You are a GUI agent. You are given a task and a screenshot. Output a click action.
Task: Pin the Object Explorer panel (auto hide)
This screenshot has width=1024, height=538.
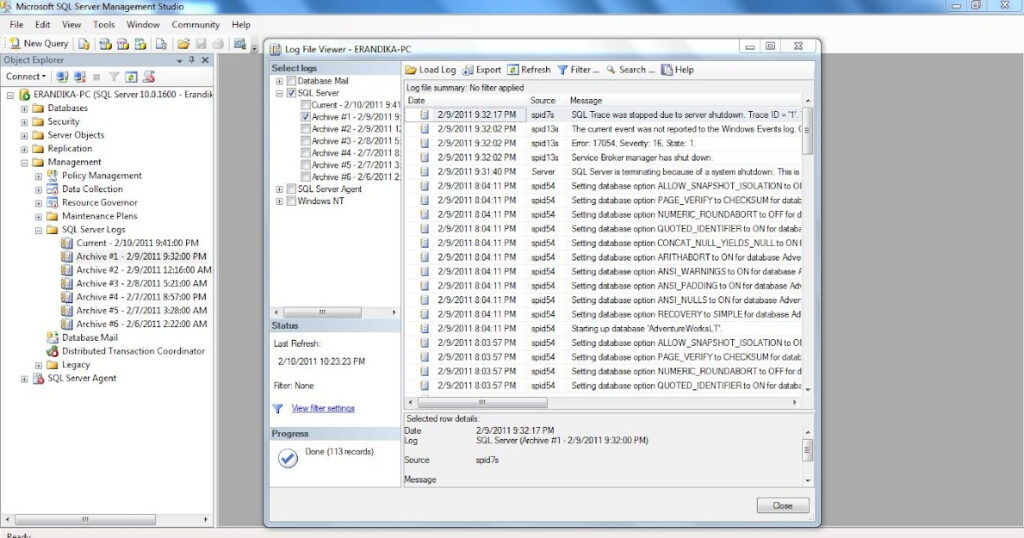click(x=192, y=59)
